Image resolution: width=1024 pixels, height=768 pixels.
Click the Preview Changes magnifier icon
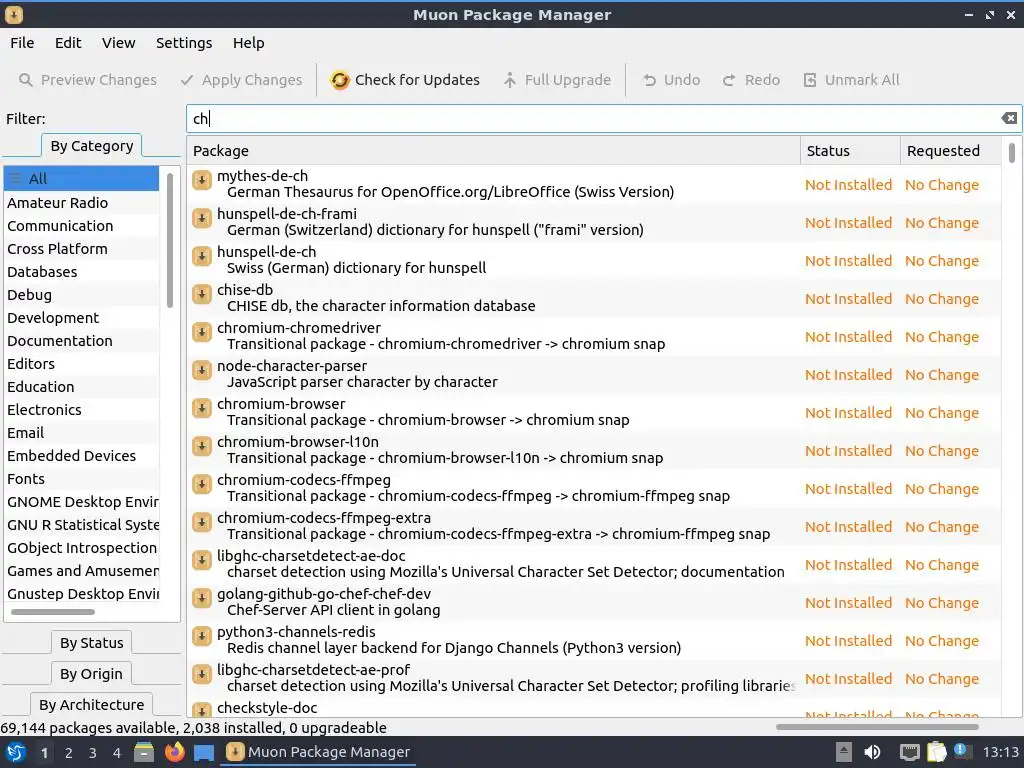coord(25,80)
